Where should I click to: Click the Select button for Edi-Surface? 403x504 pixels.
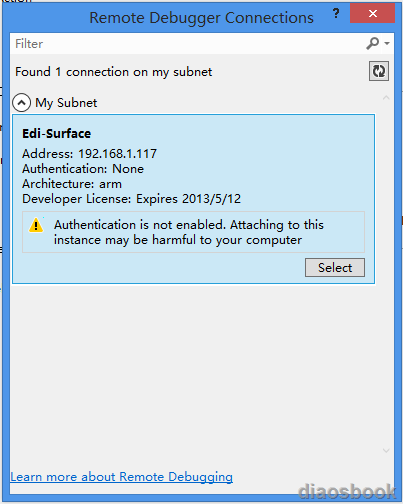click(x=335, y=267)
